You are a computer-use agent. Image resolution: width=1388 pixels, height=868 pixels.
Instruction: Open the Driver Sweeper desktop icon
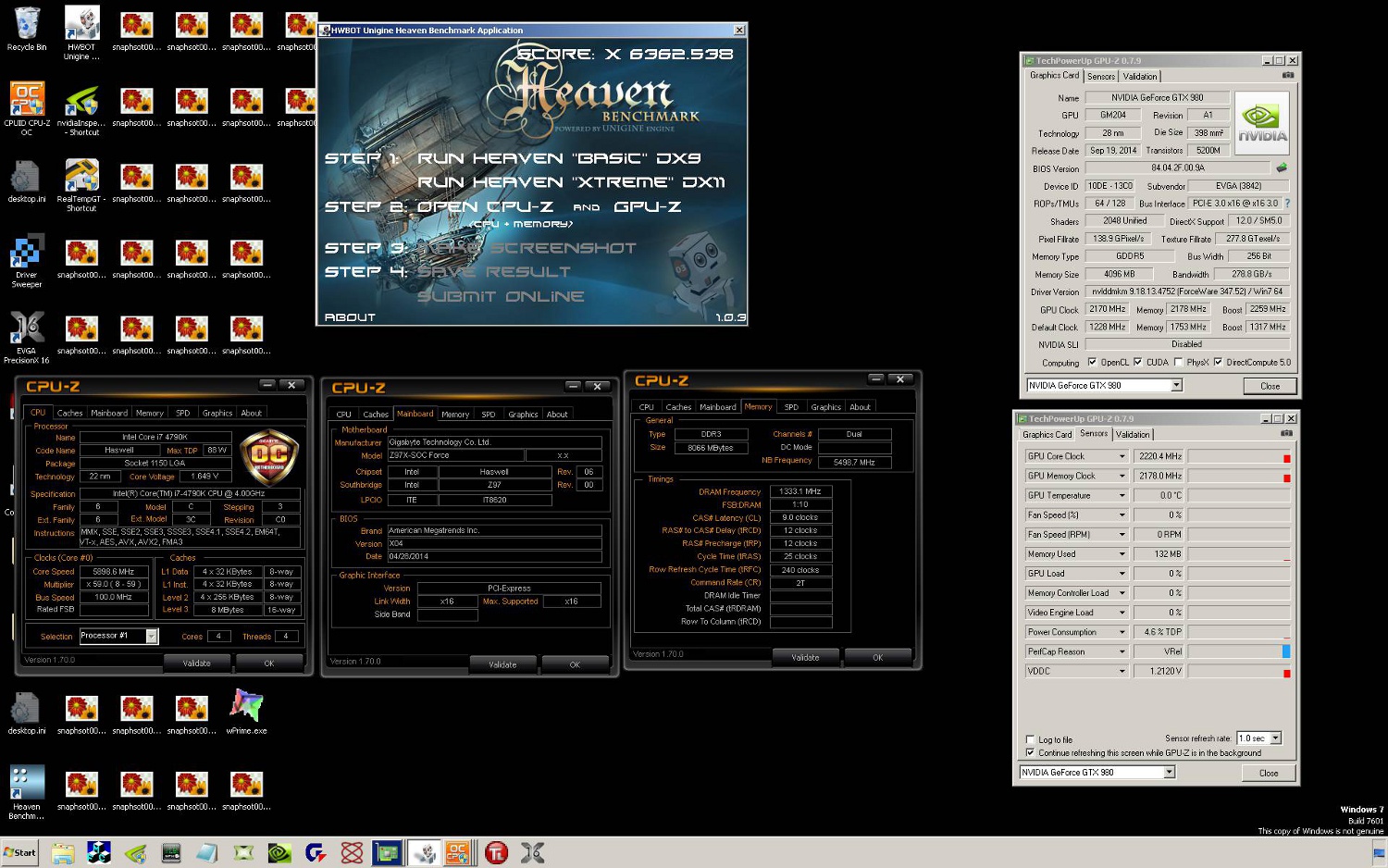[27, 261]
